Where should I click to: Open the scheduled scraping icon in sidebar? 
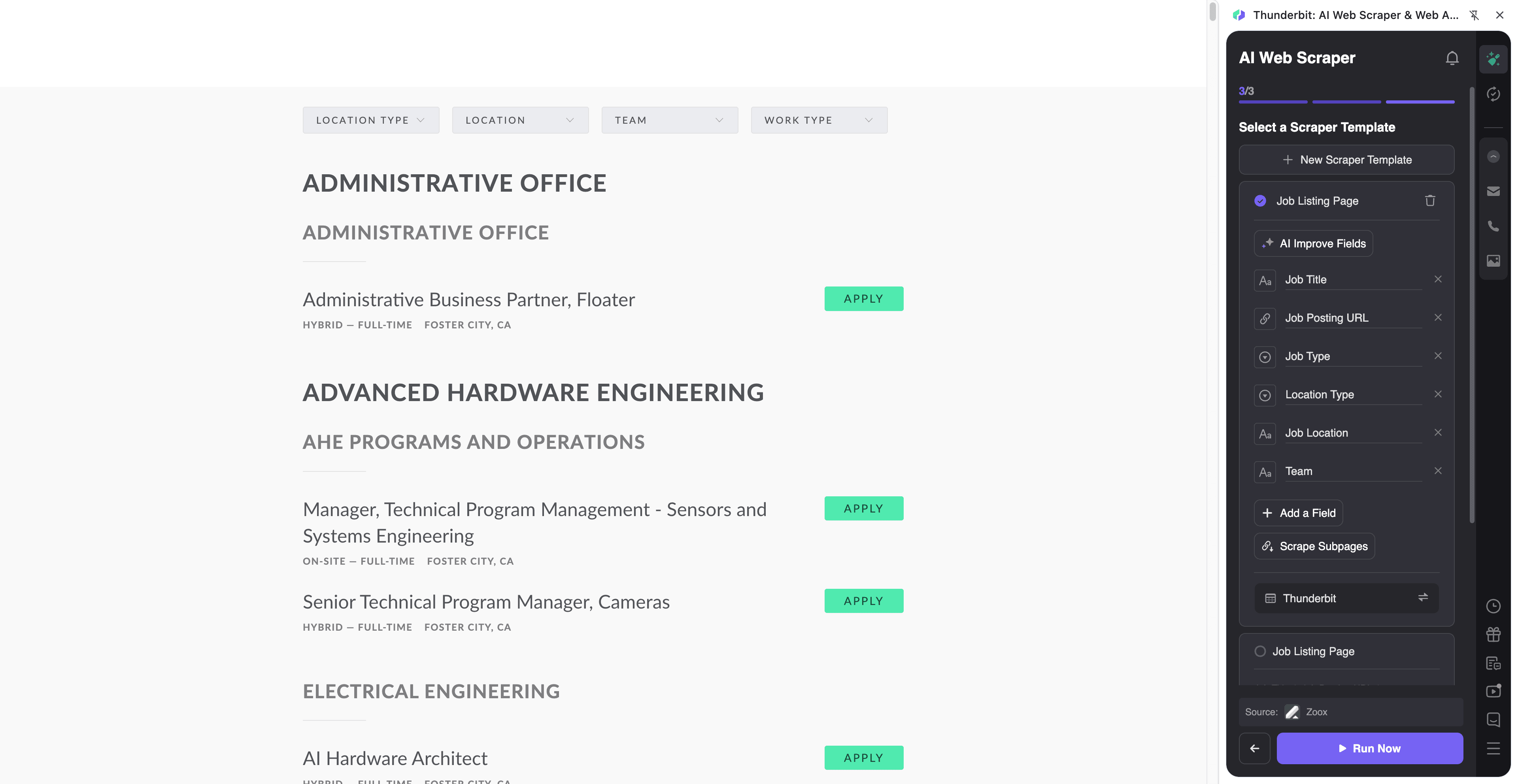[x=1494, y=94]
